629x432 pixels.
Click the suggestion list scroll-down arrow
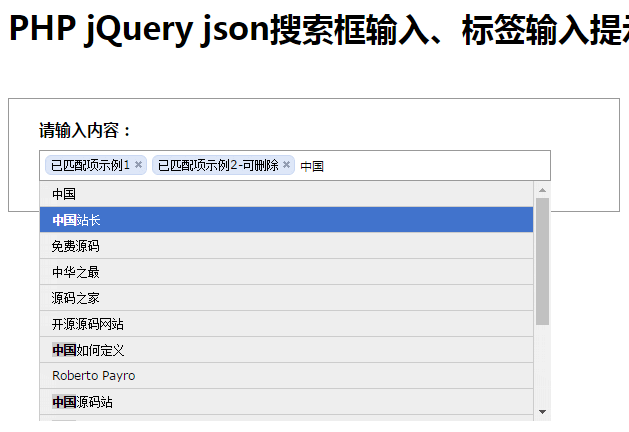543,411
